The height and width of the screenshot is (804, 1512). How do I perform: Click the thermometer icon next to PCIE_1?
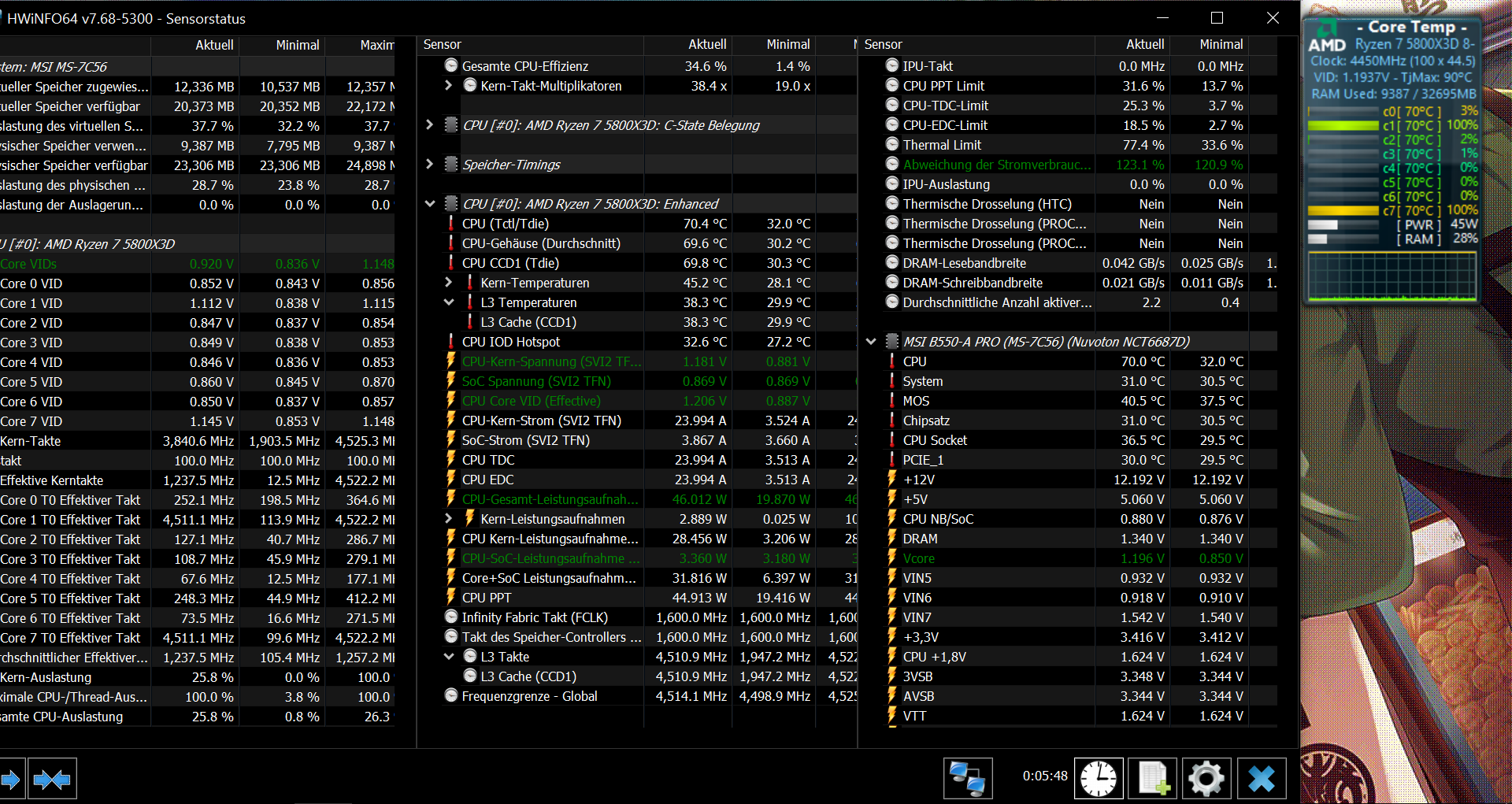[892, 460]
